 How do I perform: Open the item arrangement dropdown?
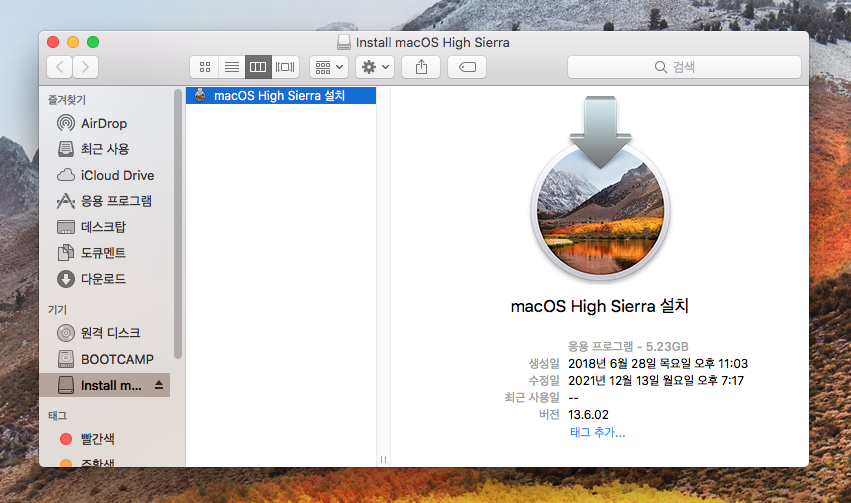[329, 67]
